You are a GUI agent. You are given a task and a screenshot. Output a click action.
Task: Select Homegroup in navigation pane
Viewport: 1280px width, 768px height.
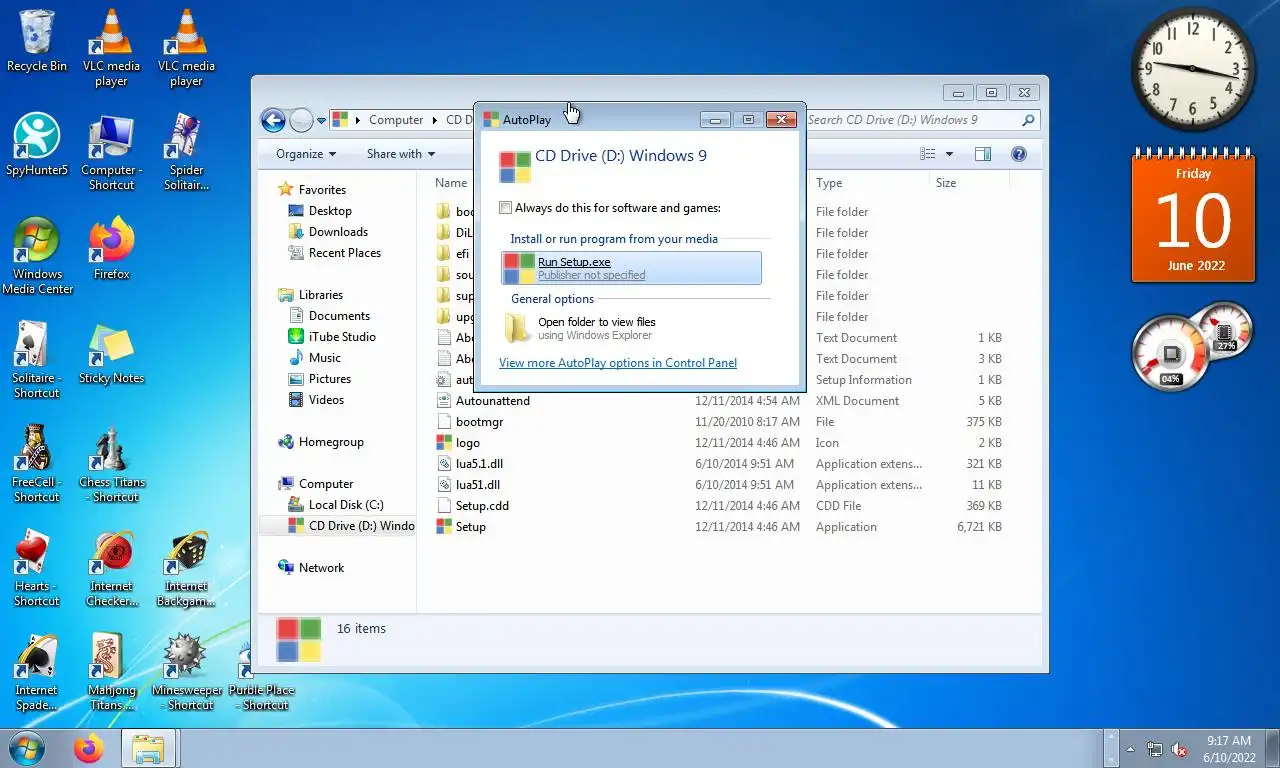click(331, 442)
